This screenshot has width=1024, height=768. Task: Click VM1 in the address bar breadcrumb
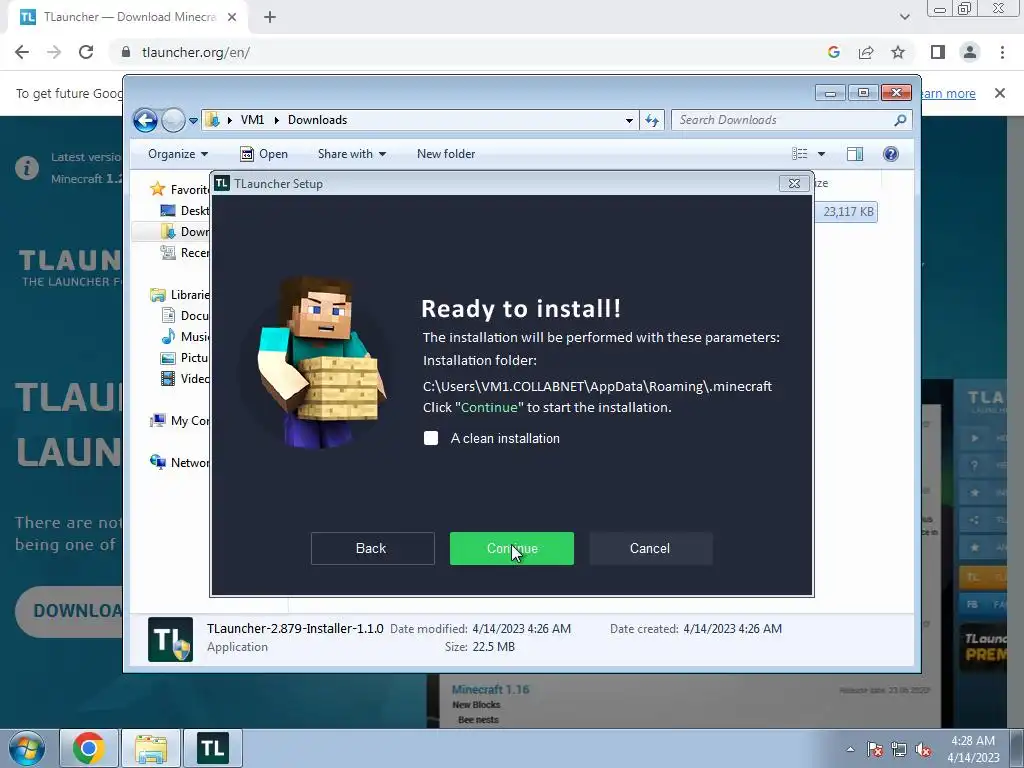tap(252, 120)
